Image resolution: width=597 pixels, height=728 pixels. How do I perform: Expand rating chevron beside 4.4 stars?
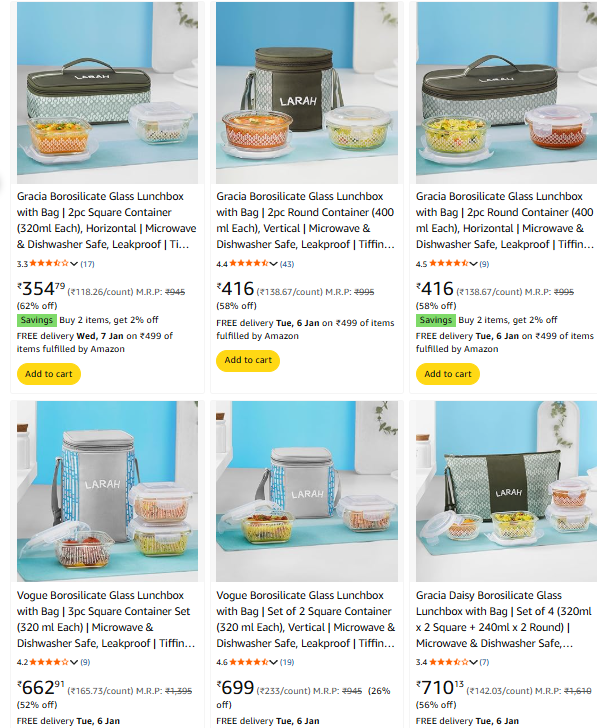tap(273, 264)
